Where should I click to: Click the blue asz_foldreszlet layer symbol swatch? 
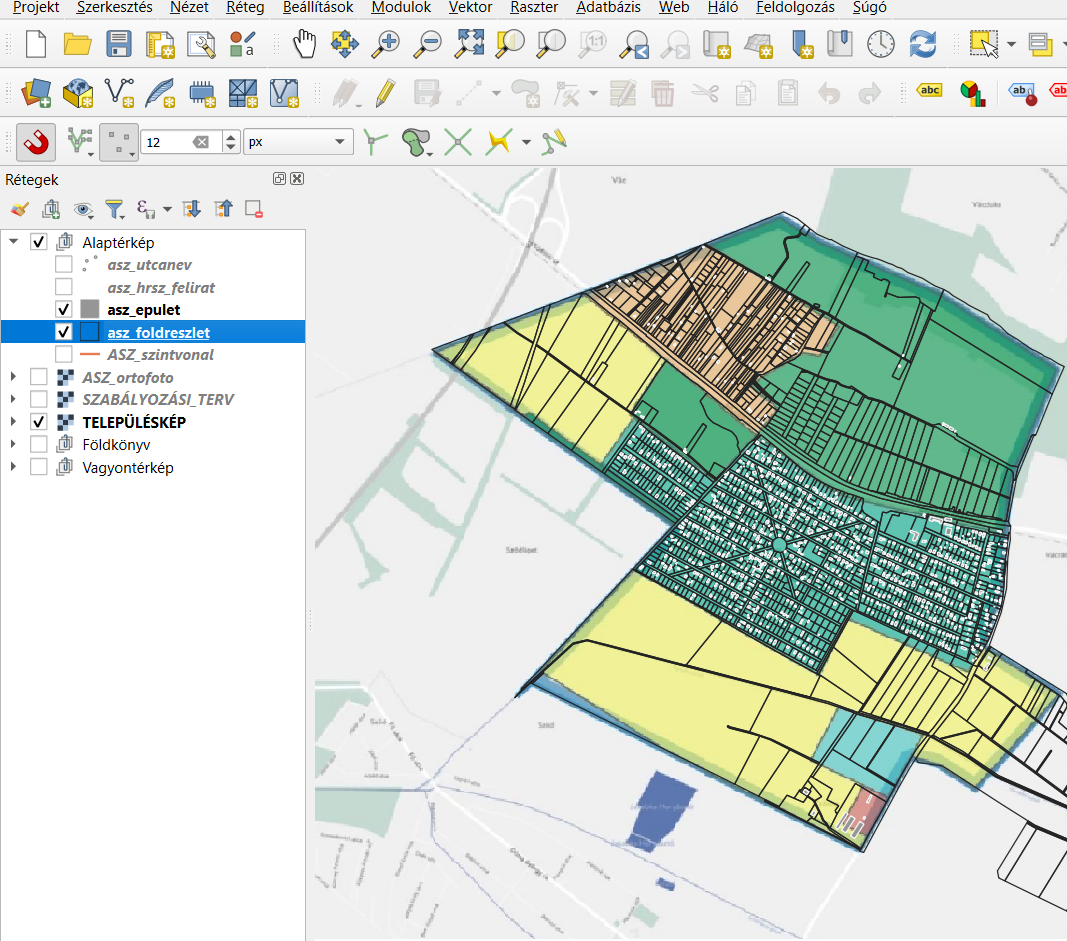90,332
